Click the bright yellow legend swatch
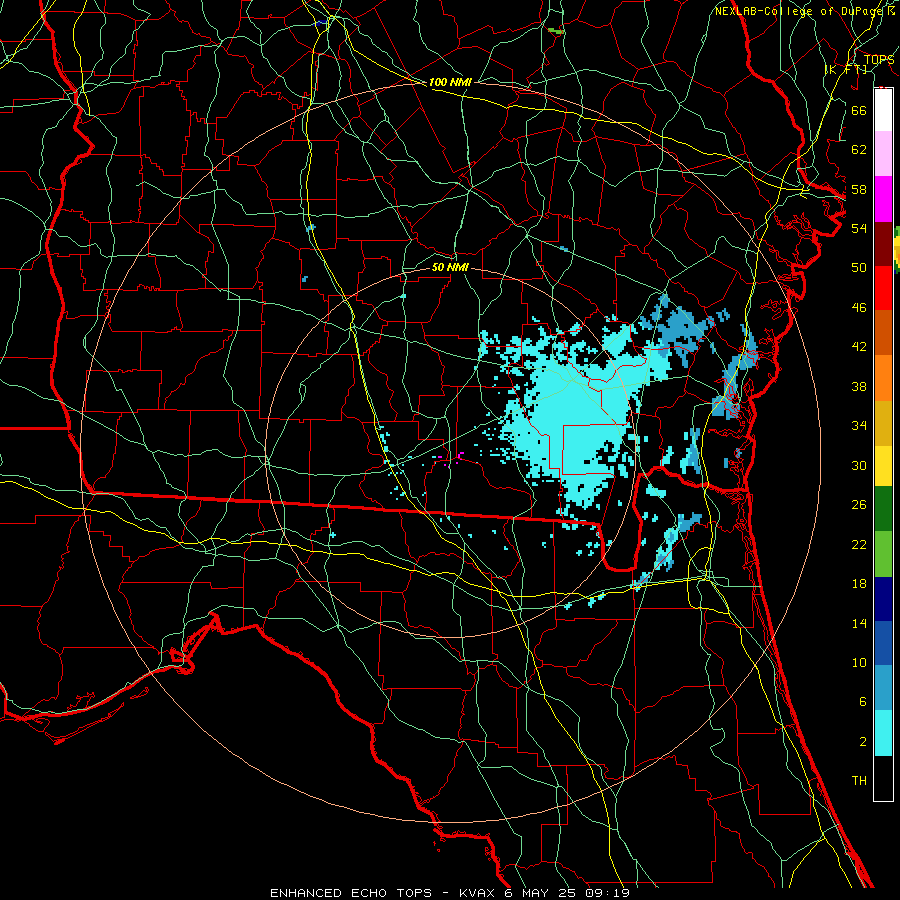The image size is (900, 900). (883, 465)
